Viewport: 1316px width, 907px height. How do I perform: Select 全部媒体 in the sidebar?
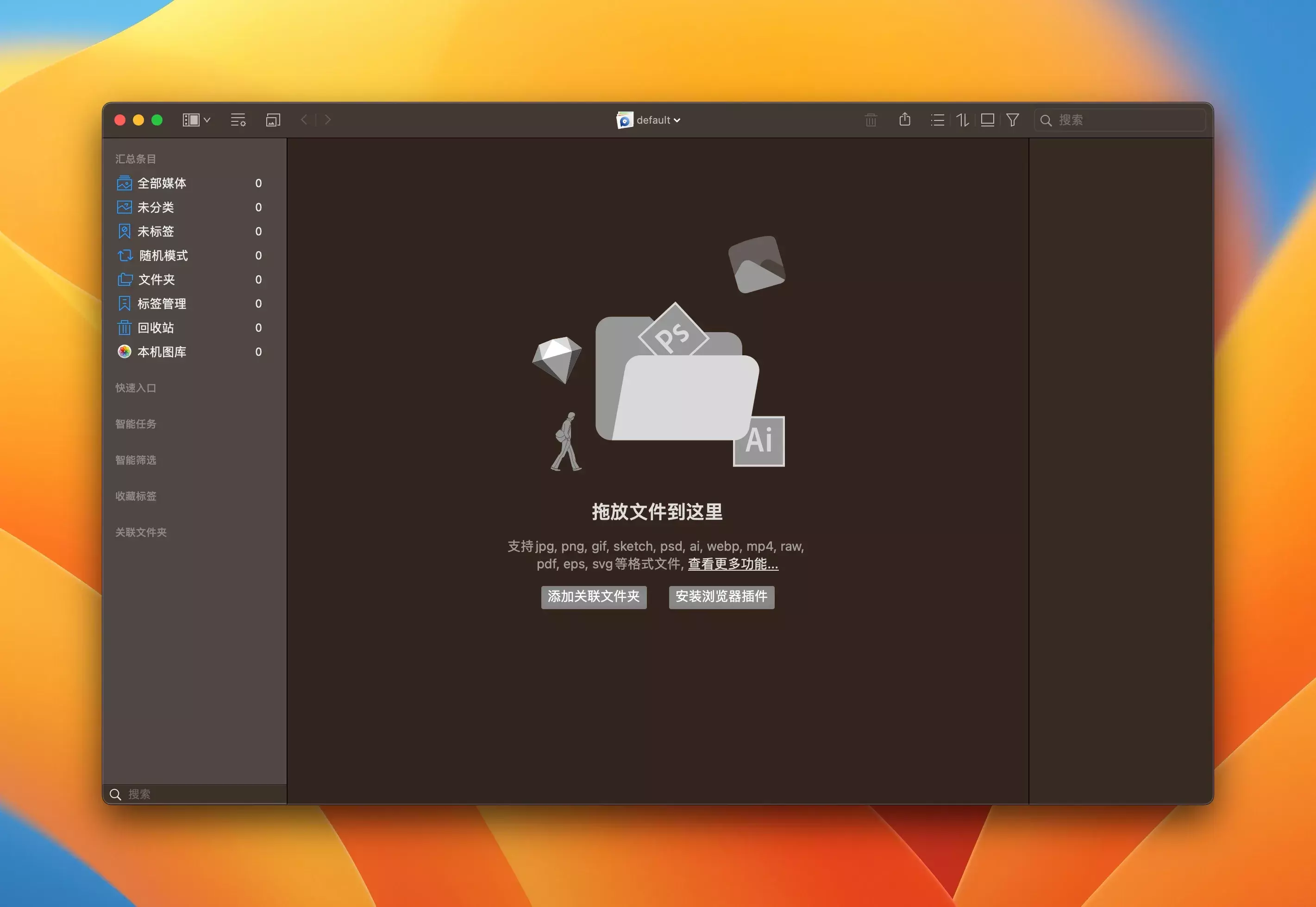[162, 183]
